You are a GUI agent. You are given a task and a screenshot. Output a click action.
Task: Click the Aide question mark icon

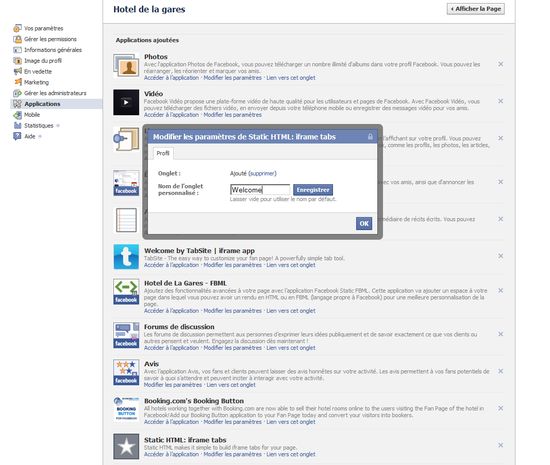[x=17, y=136]
